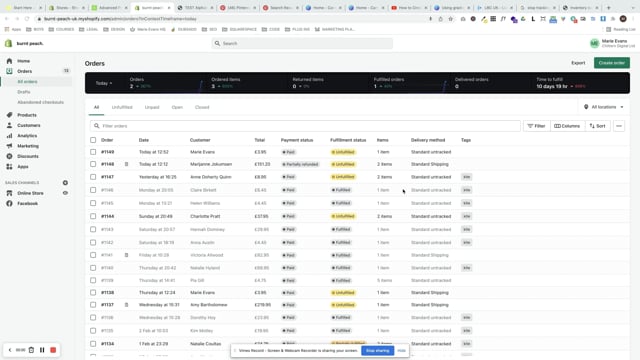Switch to the All orders tab
This screenshot has width=640, height=360.
[x=96, y=107]
